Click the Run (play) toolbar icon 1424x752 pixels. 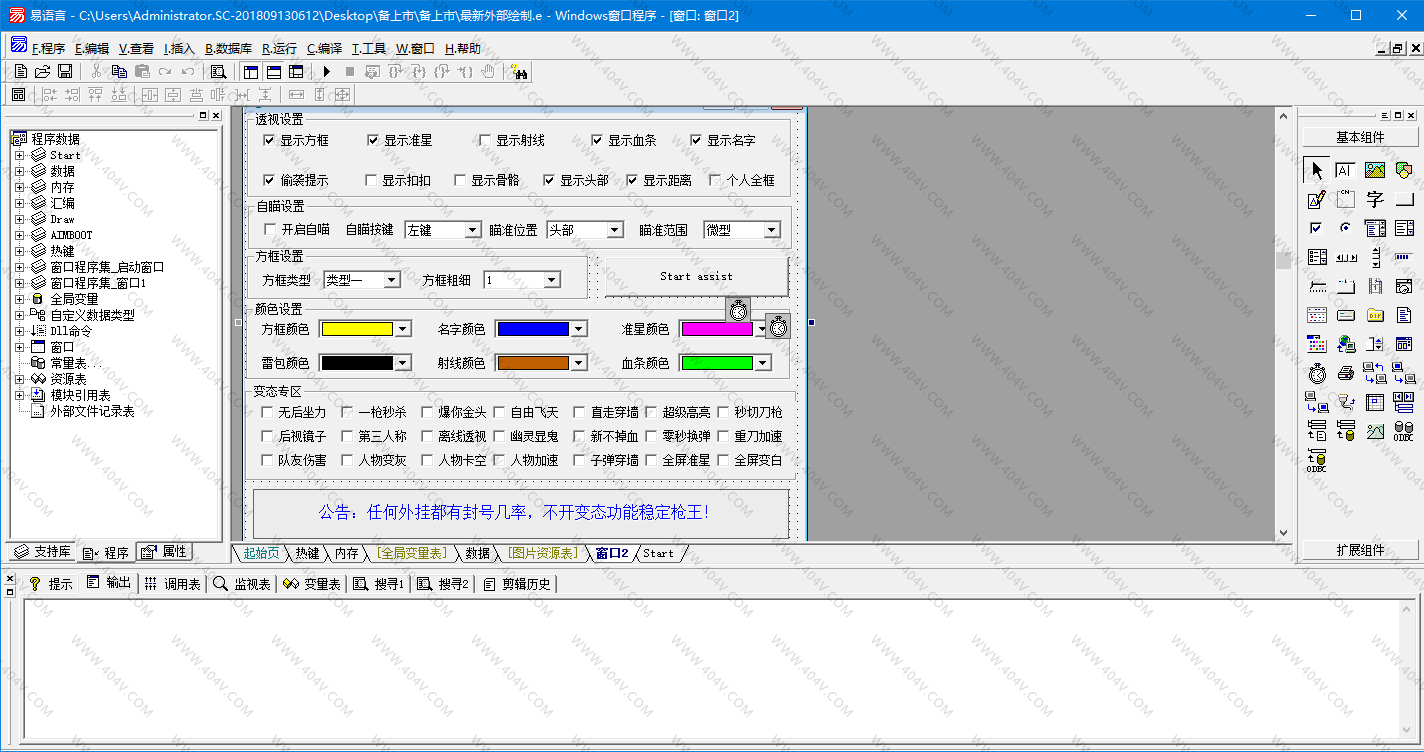[326, 71]
